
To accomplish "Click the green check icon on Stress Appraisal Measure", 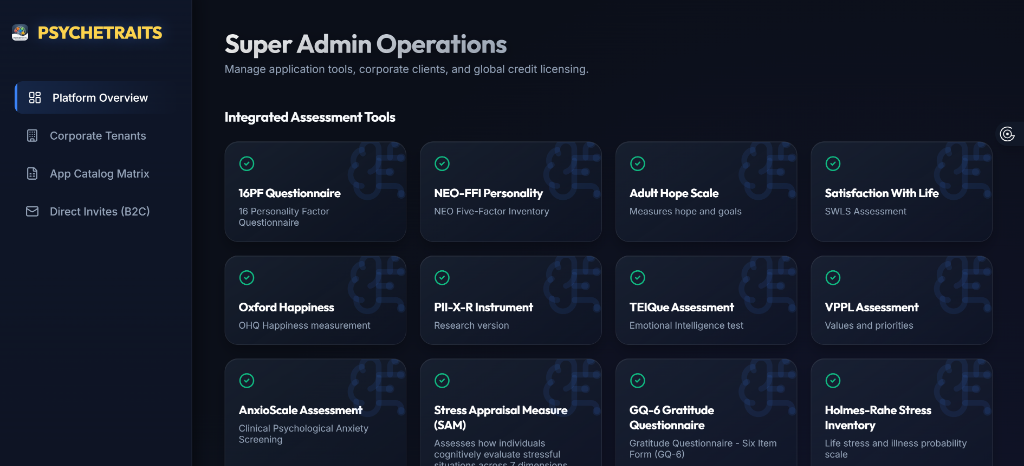I will point(442,381).
